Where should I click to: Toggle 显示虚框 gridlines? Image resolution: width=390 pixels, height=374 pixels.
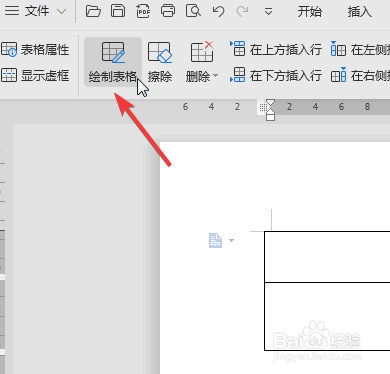coord(35,75)
